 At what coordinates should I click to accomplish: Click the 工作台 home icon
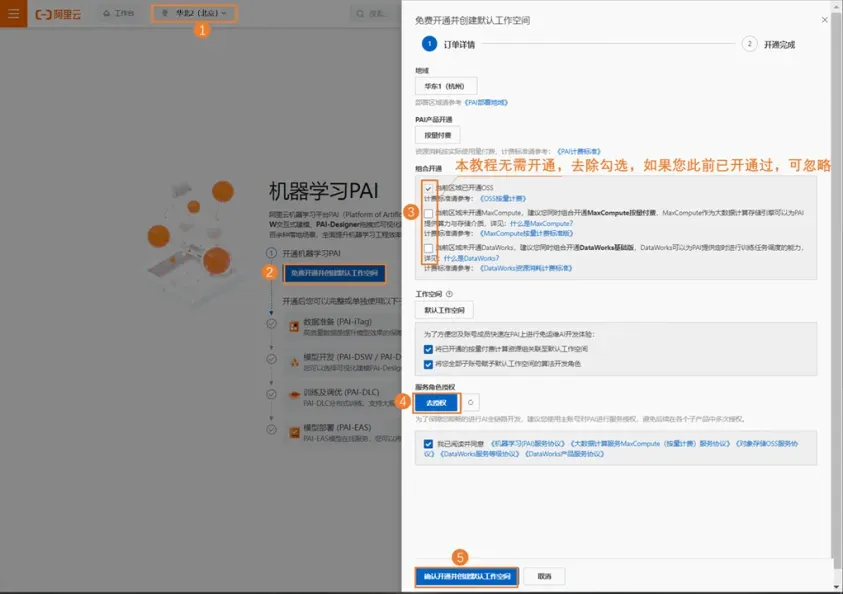[x=108, y=15]
